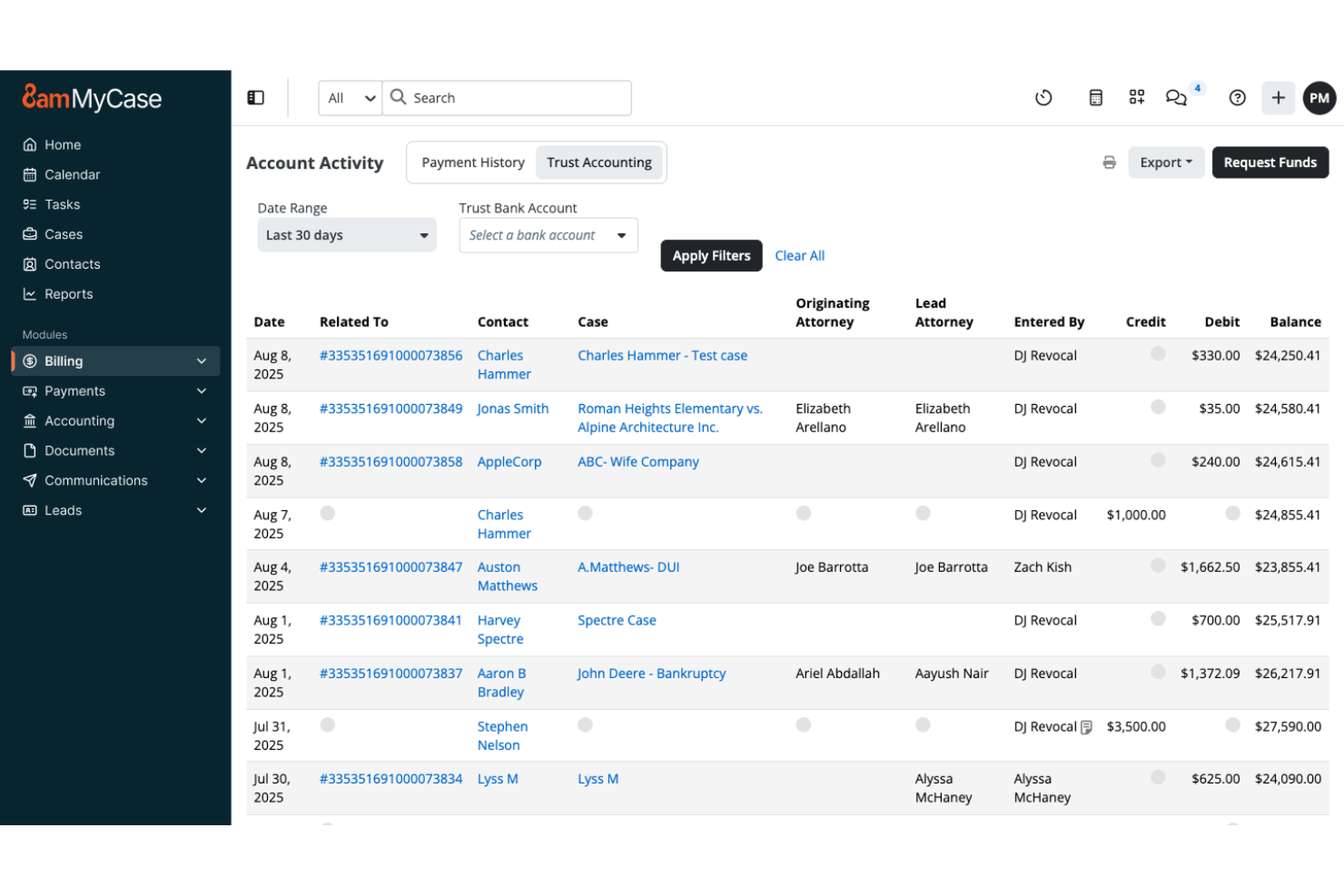This screenshot has width=1344, height=896.
Task: Open ABC- Wife Company case
Action: pos(638,462)
